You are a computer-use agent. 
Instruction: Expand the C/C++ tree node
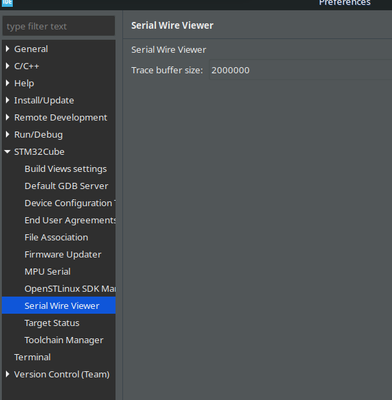7,66
